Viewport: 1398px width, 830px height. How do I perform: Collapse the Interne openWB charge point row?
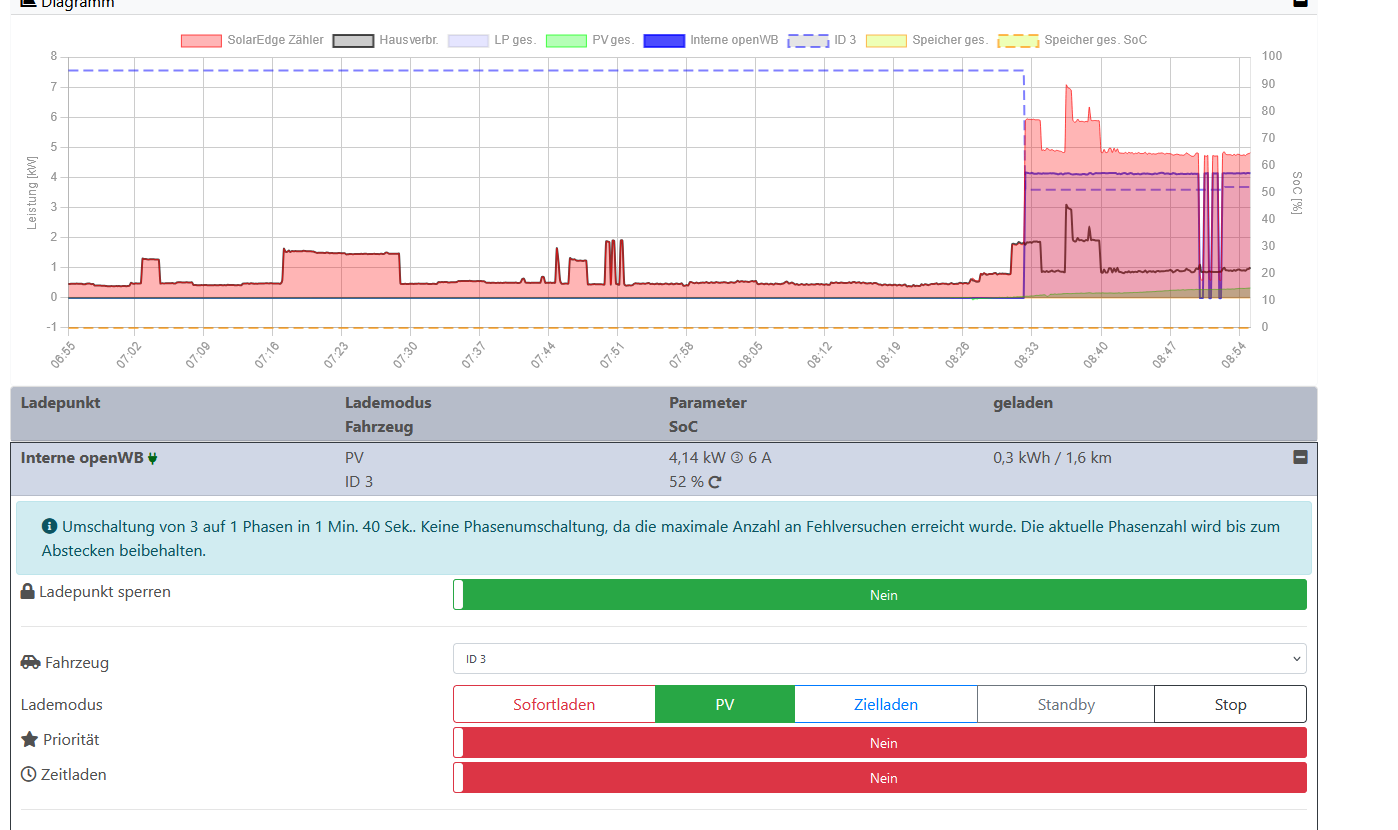1300,457
